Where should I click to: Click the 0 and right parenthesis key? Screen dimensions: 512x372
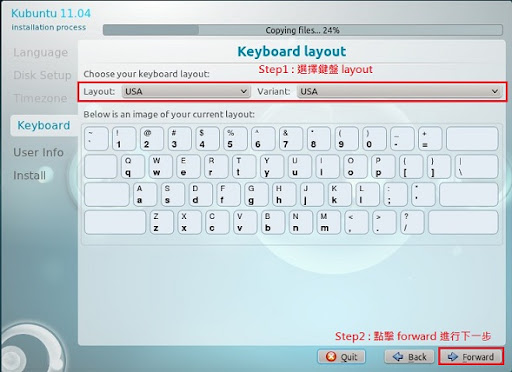[374, 138]
